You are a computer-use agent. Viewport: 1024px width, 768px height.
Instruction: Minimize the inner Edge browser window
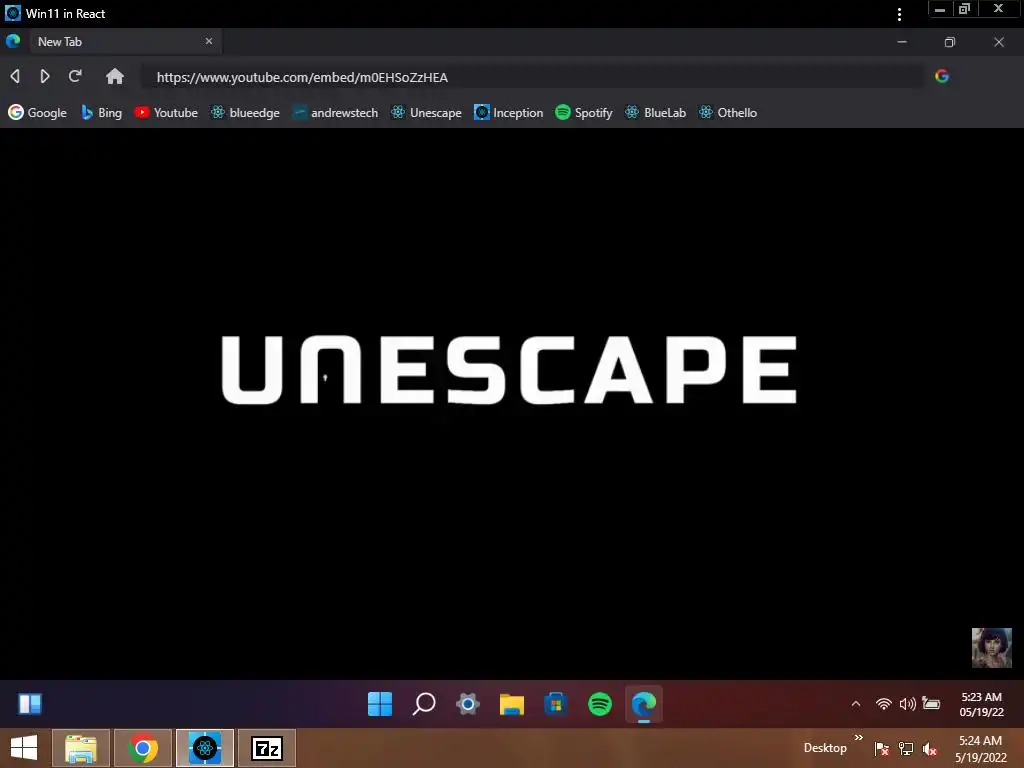click(902, 42)
